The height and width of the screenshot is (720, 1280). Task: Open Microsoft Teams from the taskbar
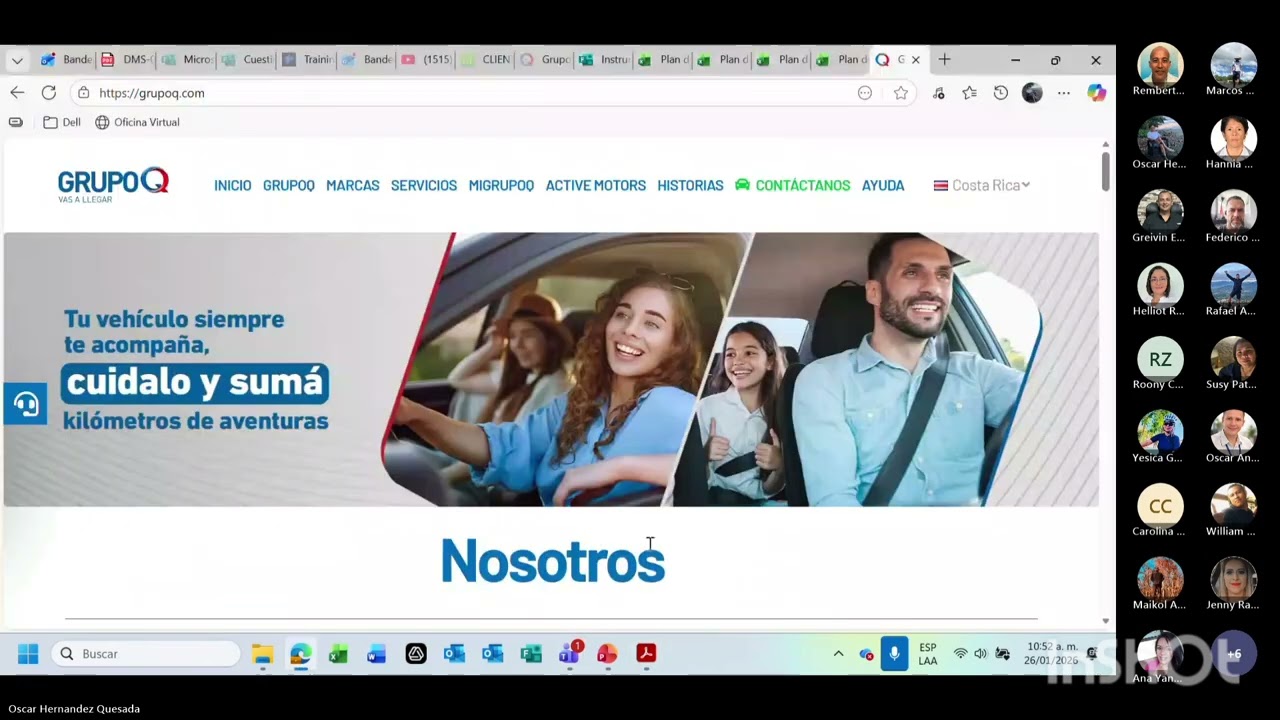pos(569,654)
